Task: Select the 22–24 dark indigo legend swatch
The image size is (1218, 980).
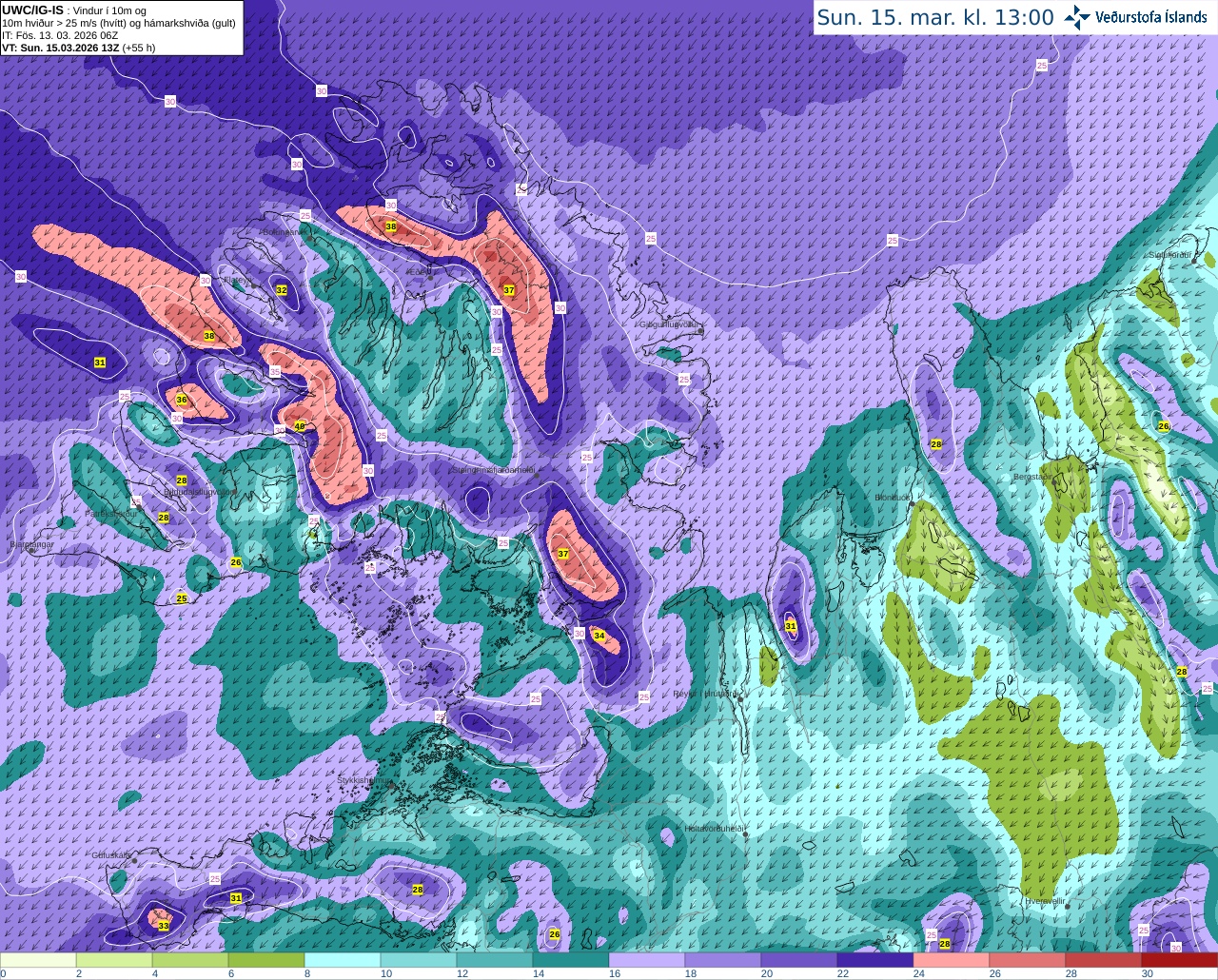Action: [x=875, y=960]
